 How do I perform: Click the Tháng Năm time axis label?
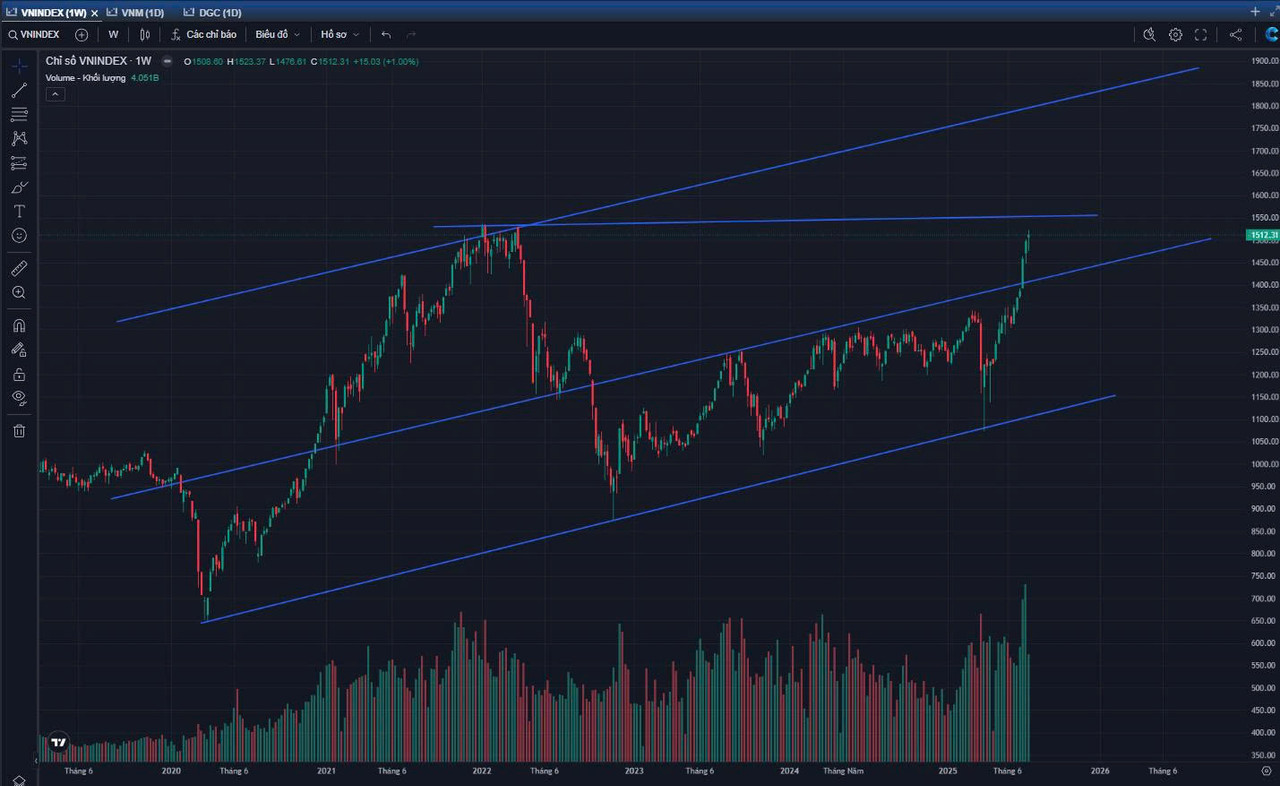click(843, 771)
